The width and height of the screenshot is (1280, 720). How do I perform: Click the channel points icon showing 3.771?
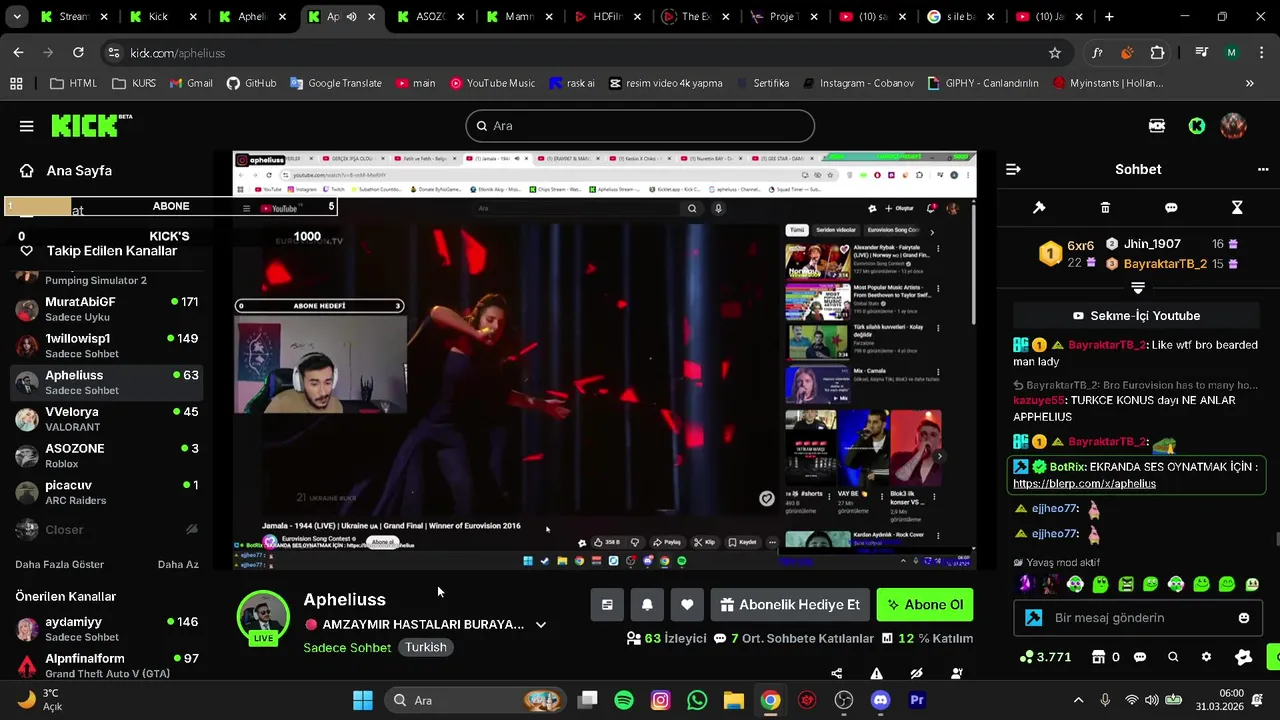(x=1045, y=657)
